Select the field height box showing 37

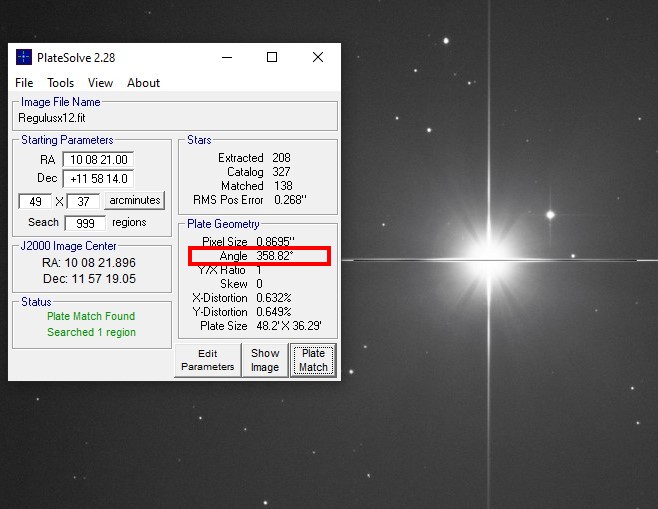[x=83, y=201]
